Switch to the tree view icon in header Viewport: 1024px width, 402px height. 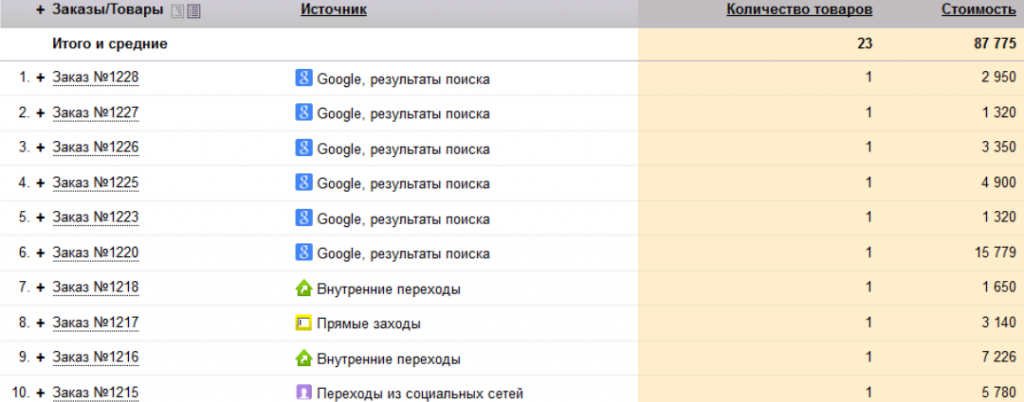[x=177, y=11]
